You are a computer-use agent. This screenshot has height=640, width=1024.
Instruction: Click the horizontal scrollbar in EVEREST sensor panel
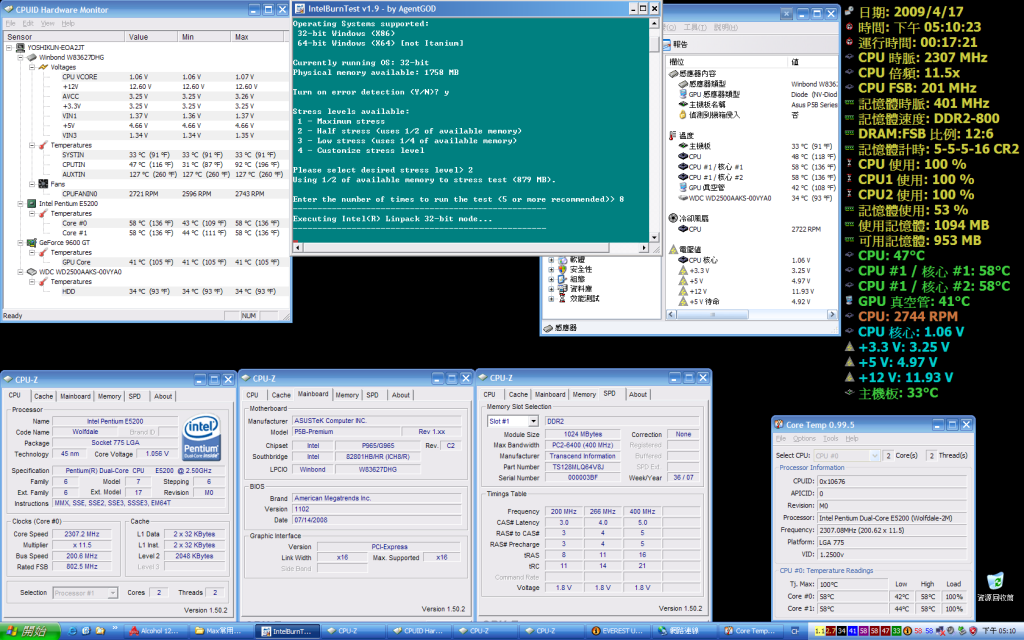[x=751, y=315]
